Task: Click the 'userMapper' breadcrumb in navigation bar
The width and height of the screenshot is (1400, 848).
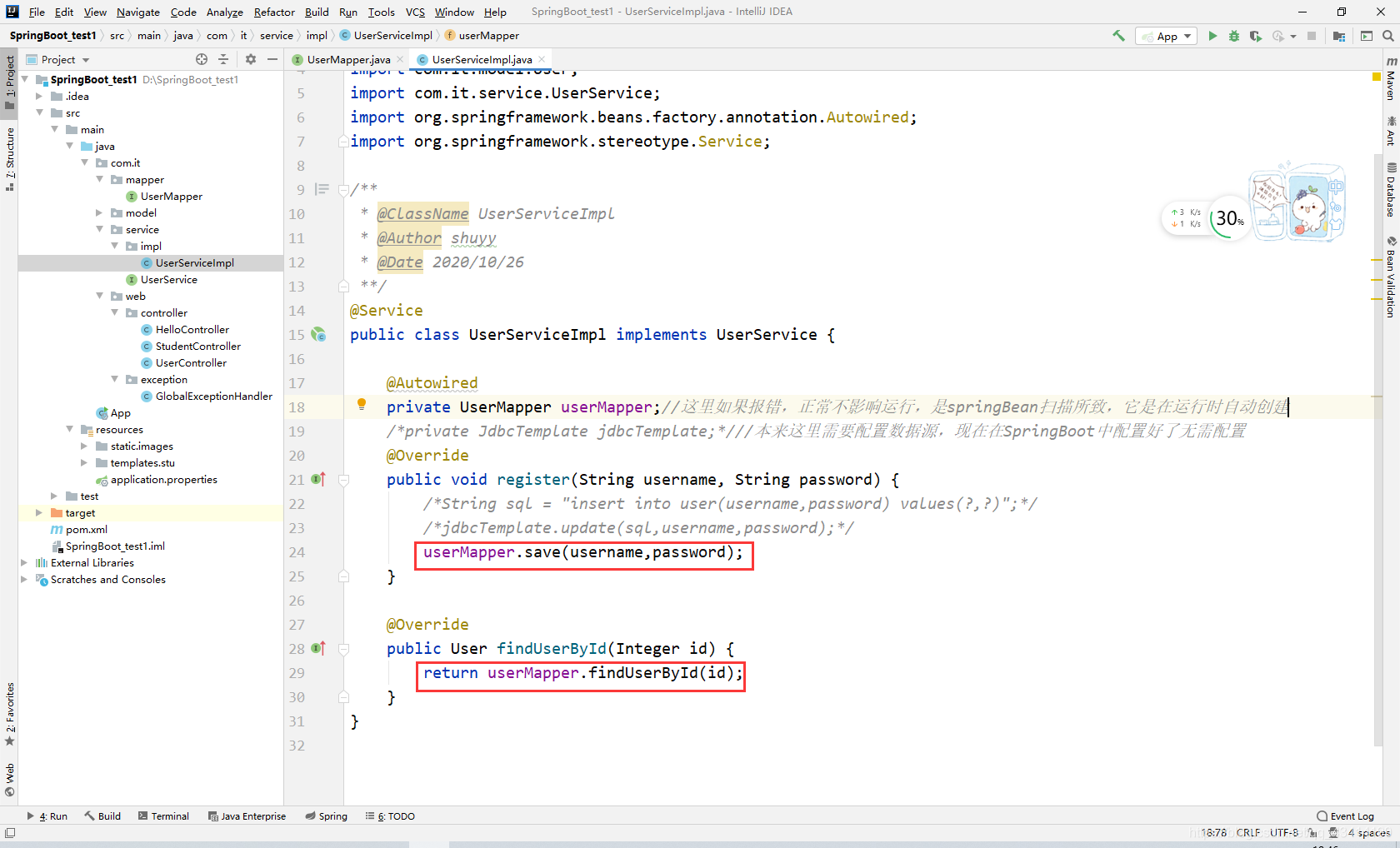Action: click(x=482, y=36)
